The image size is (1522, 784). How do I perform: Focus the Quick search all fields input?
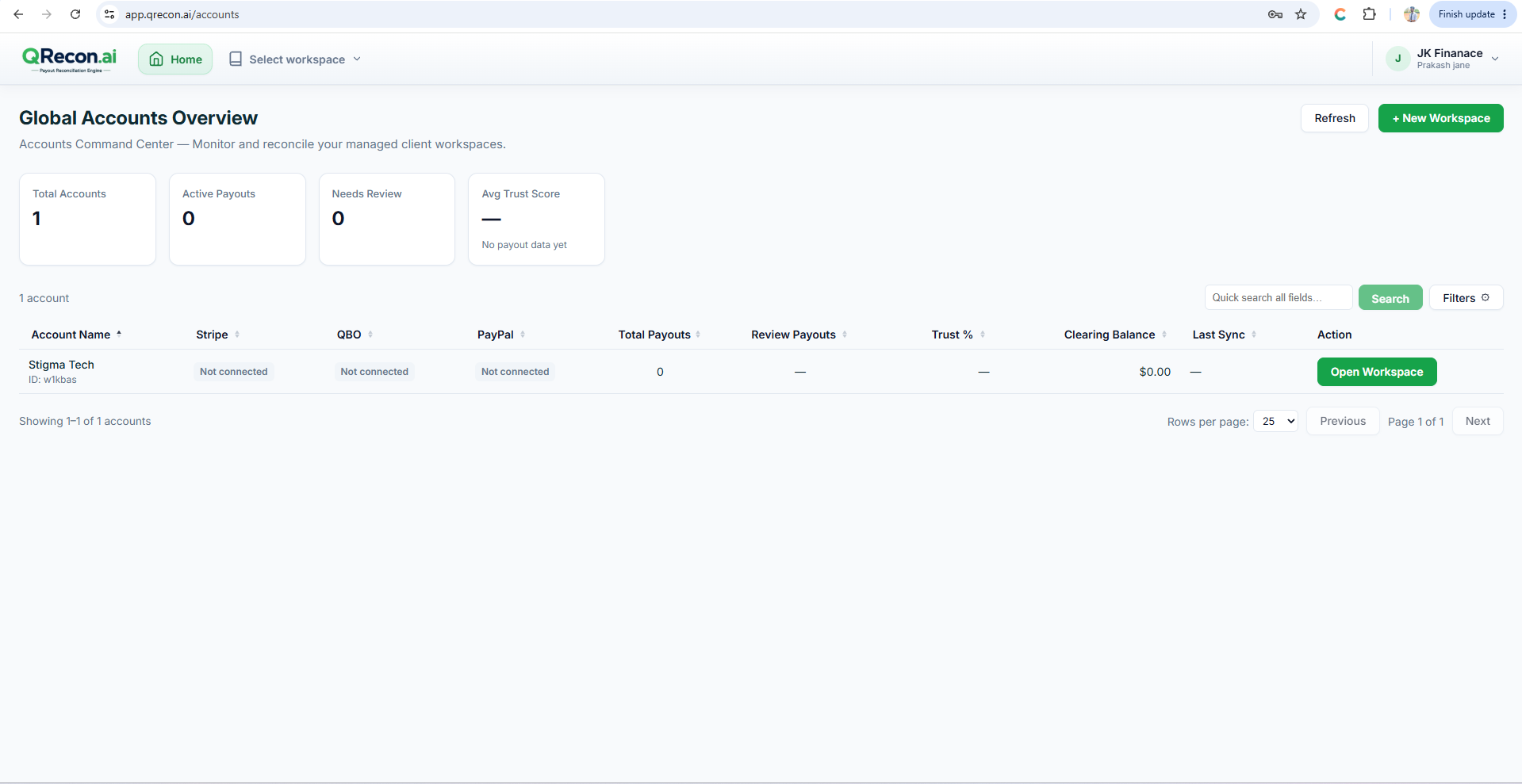point(1278,297)
